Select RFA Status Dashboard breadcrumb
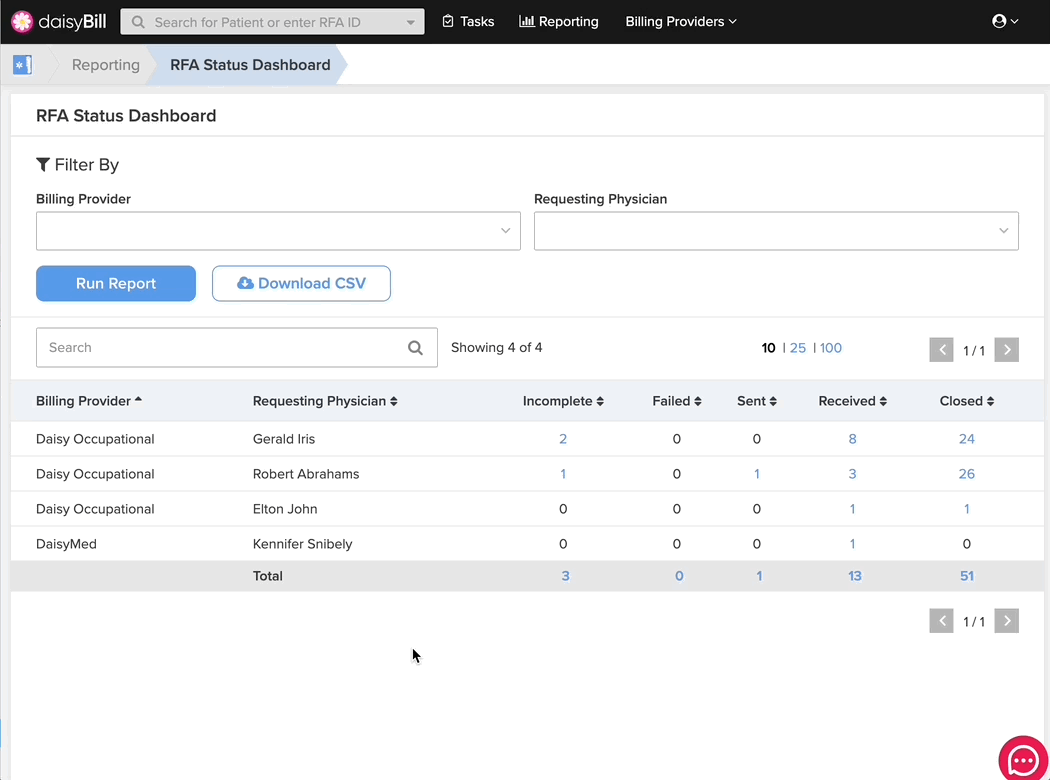The width and height of the screenshot is (1050, 780). [x=250, y=65]
